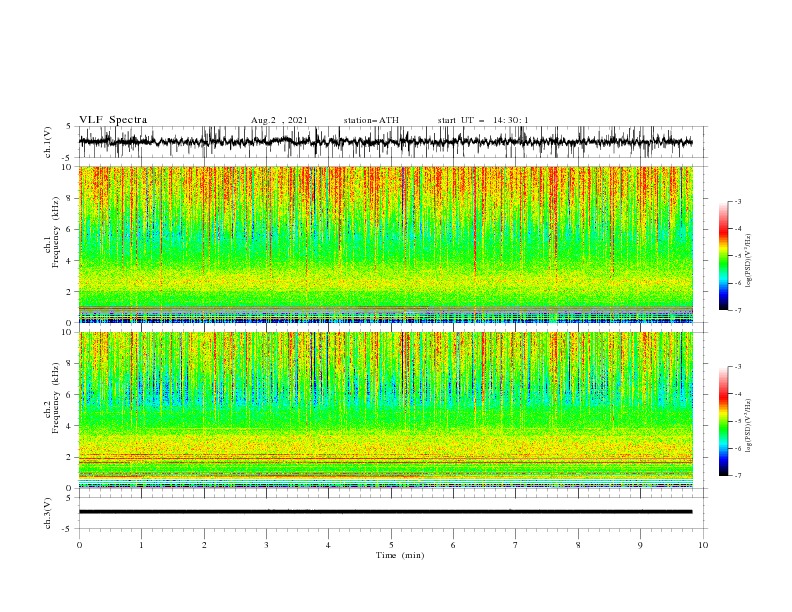Click the upper colorbar "log(PSD)(V²/Hz)" label

click(748, 261)
